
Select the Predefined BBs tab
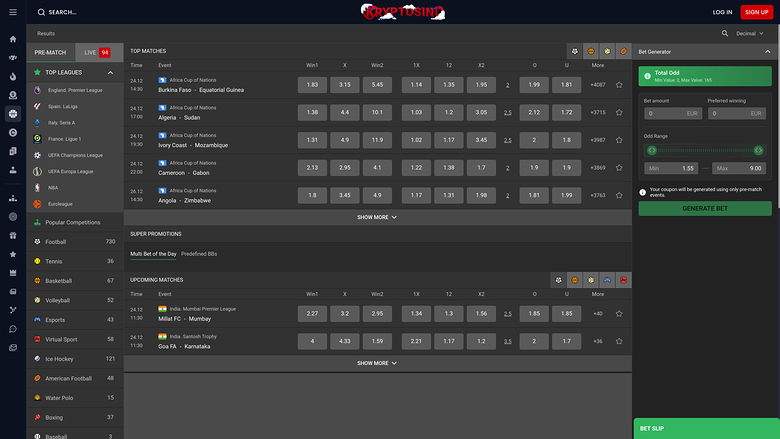tap(199, 254)
